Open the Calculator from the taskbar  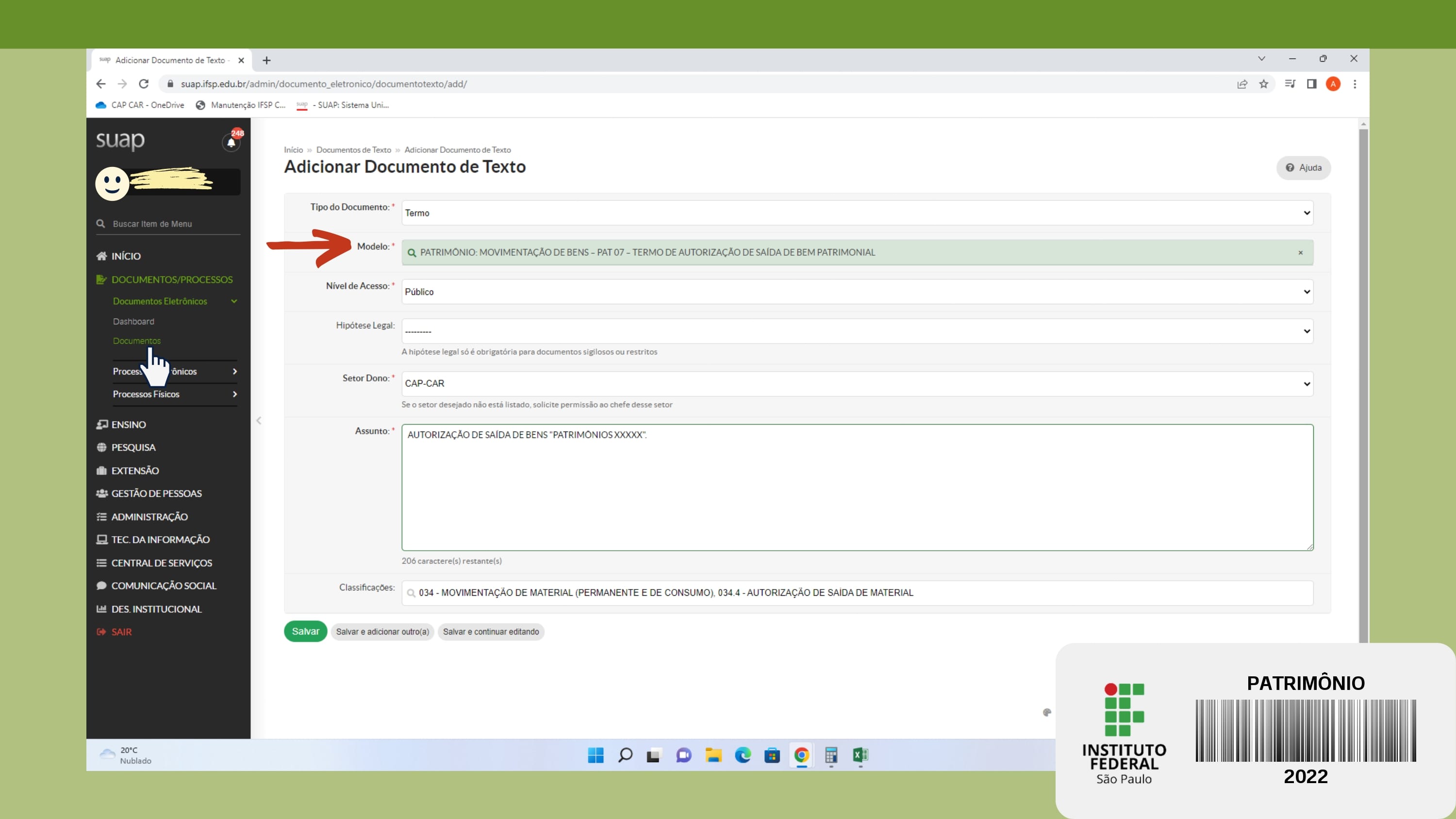pyautogui.click(x=830, y=755)
